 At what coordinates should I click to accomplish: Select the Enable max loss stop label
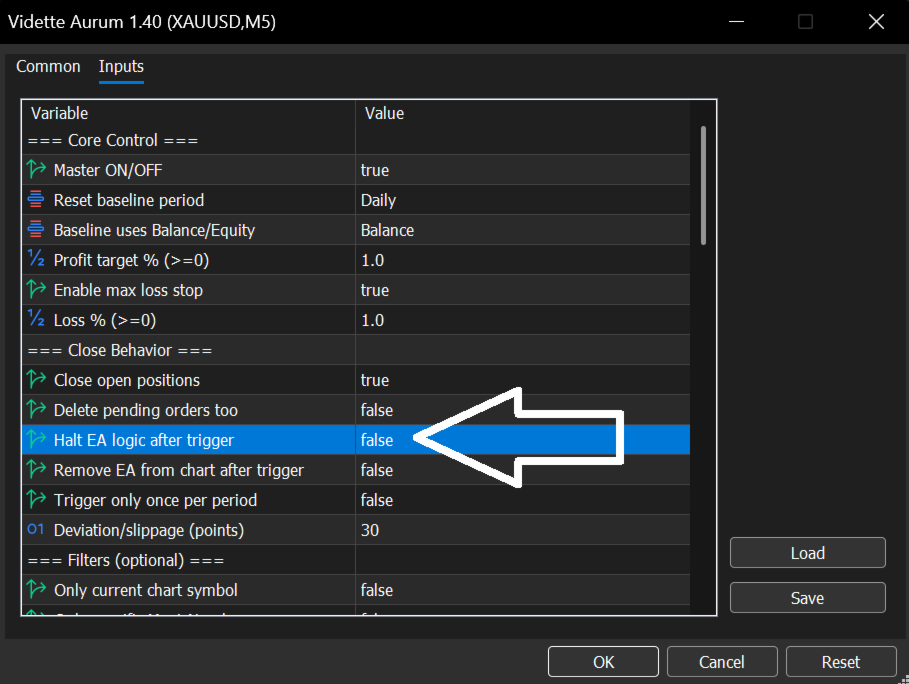click(x=128, y=290)
